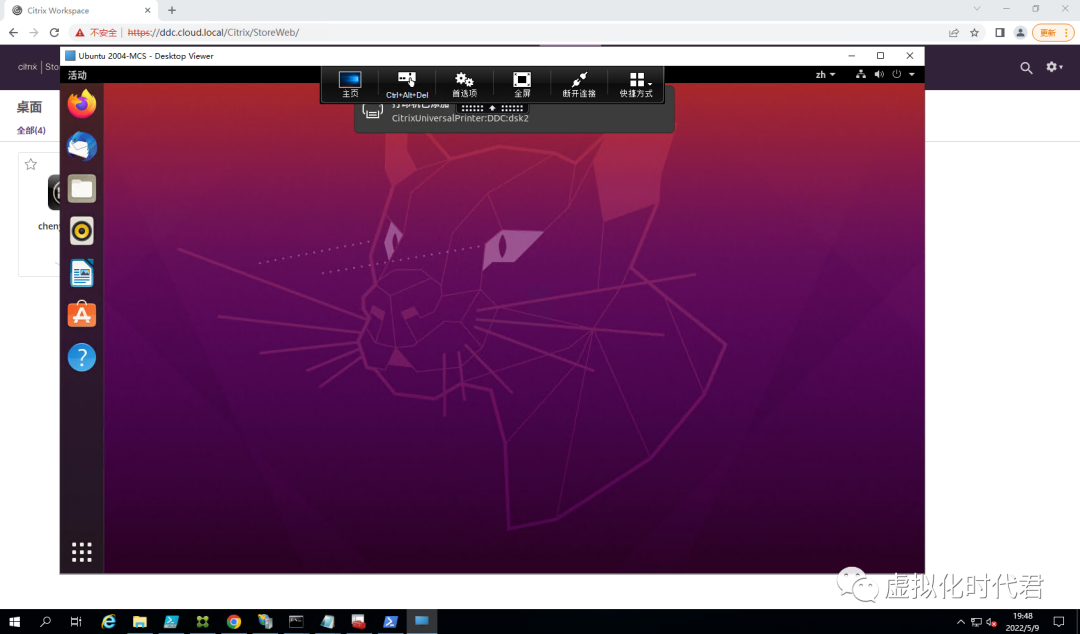Click the 19:48 clock in taskbar
Viewport: 1080px width, 634px height.
tap(1022, 622)
